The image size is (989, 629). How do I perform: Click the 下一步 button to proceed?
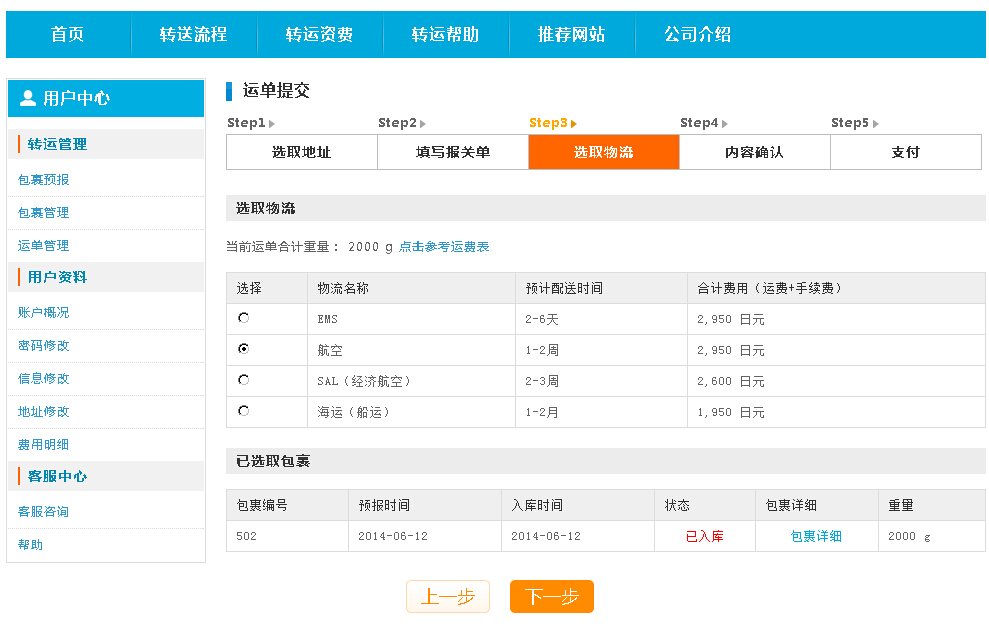point(550,596)
